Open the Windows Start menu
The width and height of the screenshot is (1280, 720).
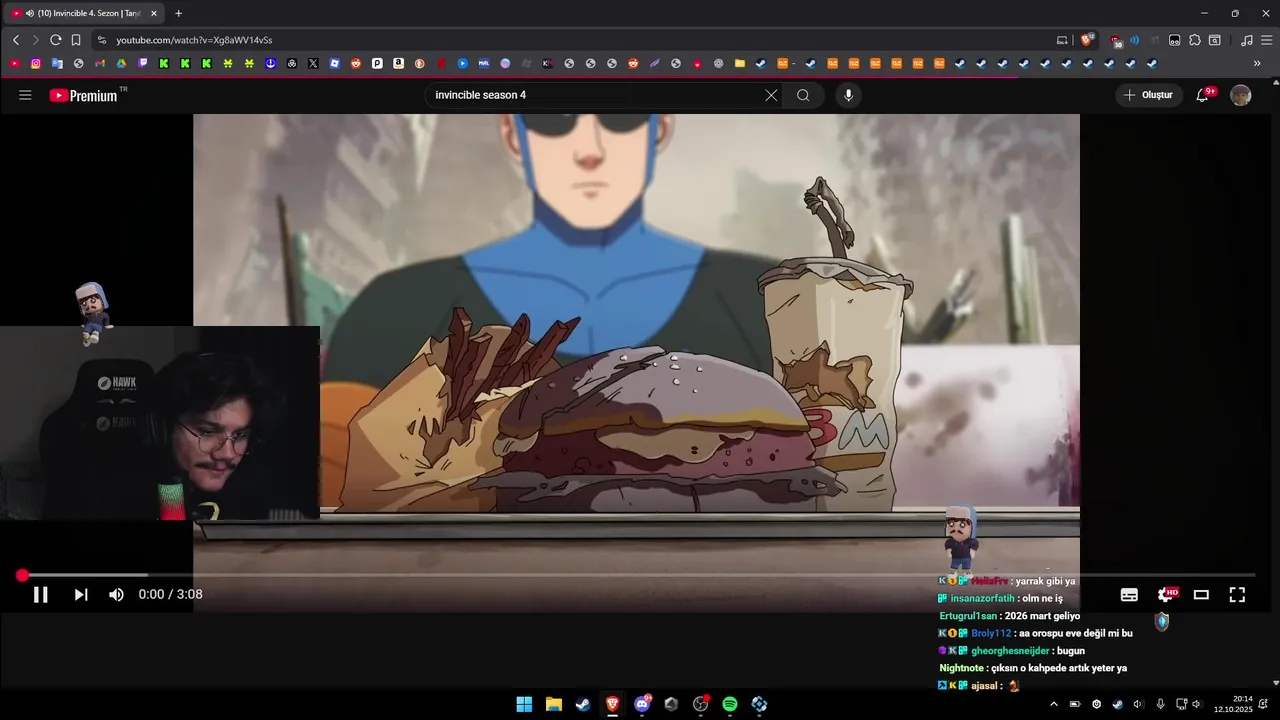[x=524, y=704]
